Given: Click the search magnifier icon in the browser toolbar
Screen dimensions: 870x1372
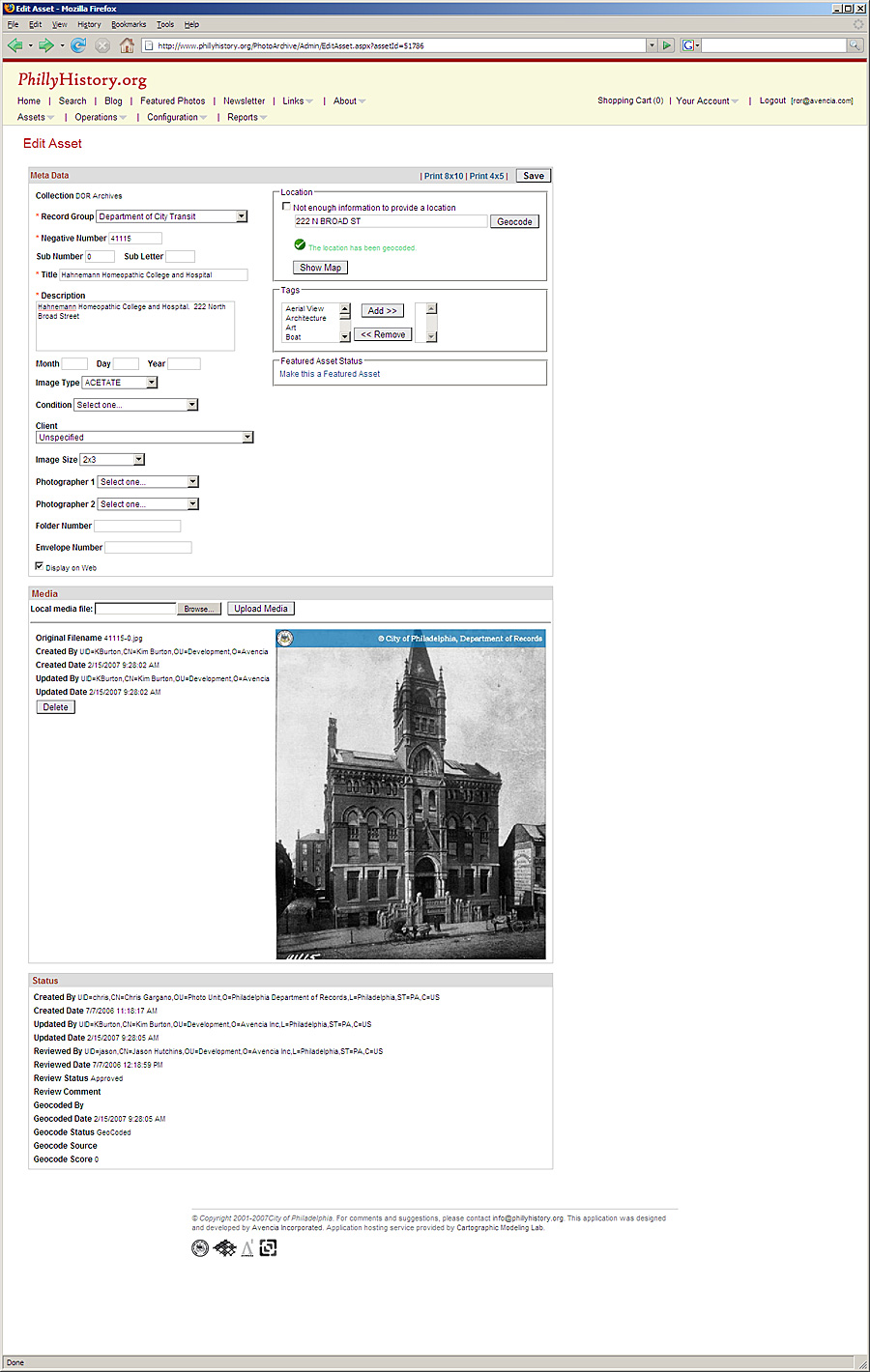Looking at the screenshot, I should [855, 45].
